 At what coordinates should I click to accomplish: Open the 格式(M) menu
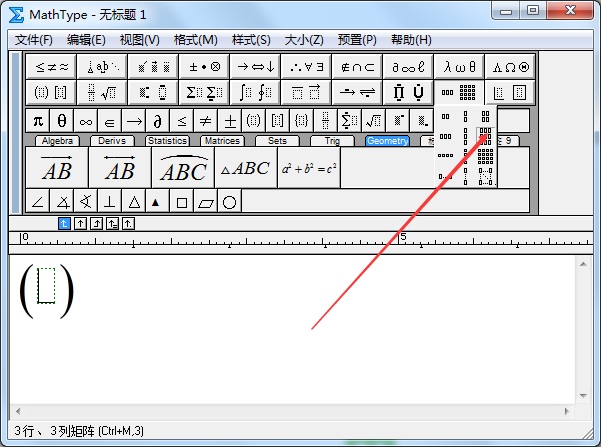click(x=195, y=40)
